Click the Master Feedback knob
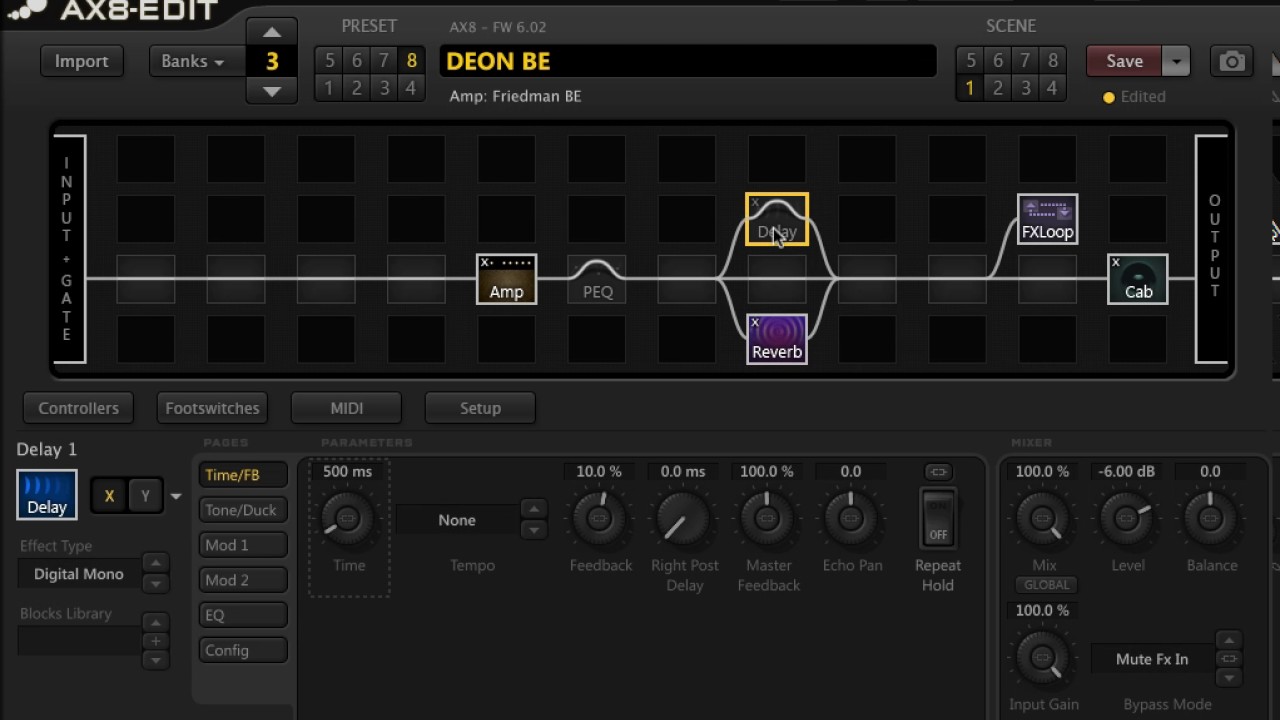Image resolution: width=1280 pixels, height=720 pixels. pyautogui.click(x=767, y=518)
